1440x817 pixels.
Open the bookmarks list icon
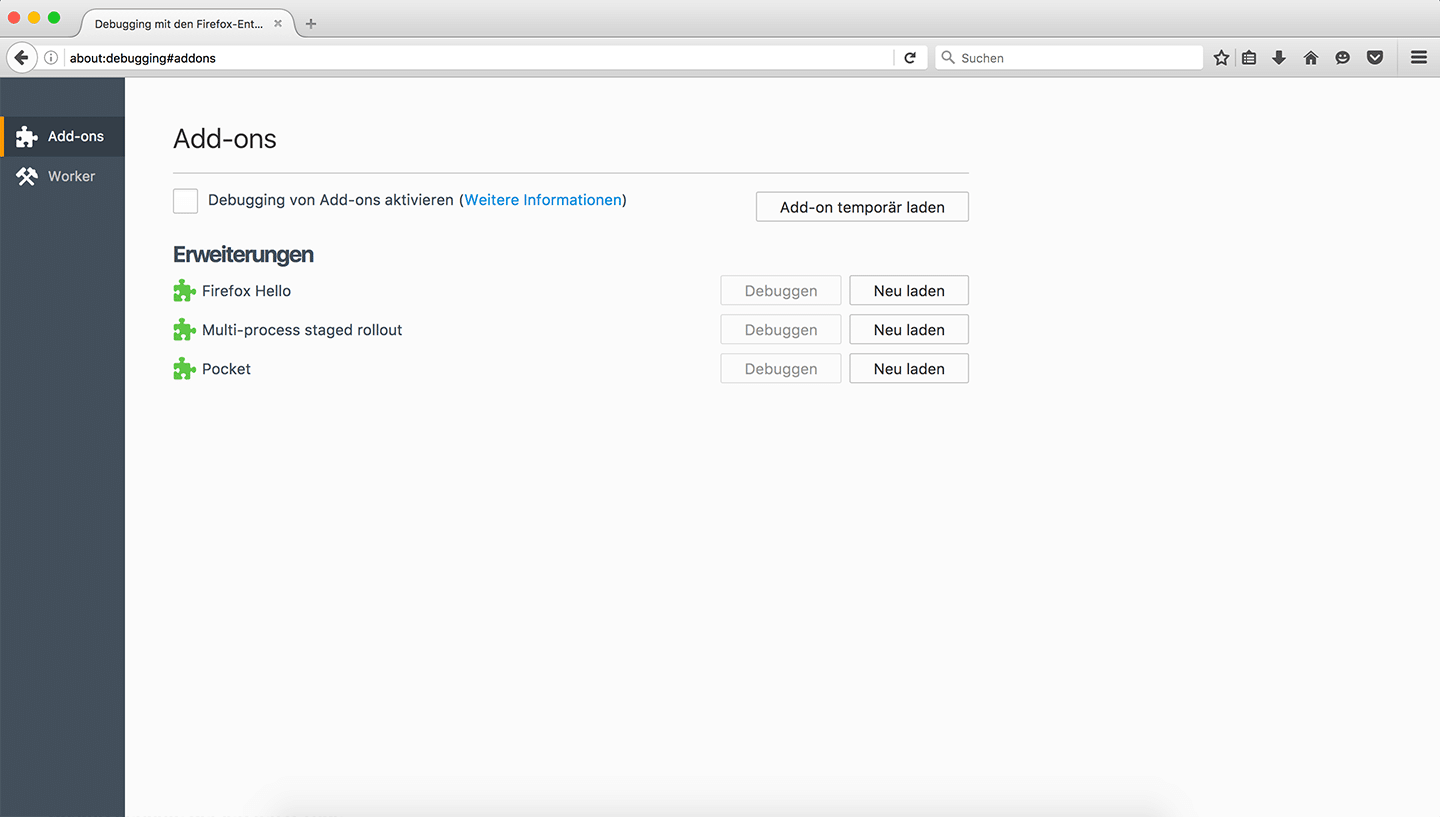[1249, 58]
